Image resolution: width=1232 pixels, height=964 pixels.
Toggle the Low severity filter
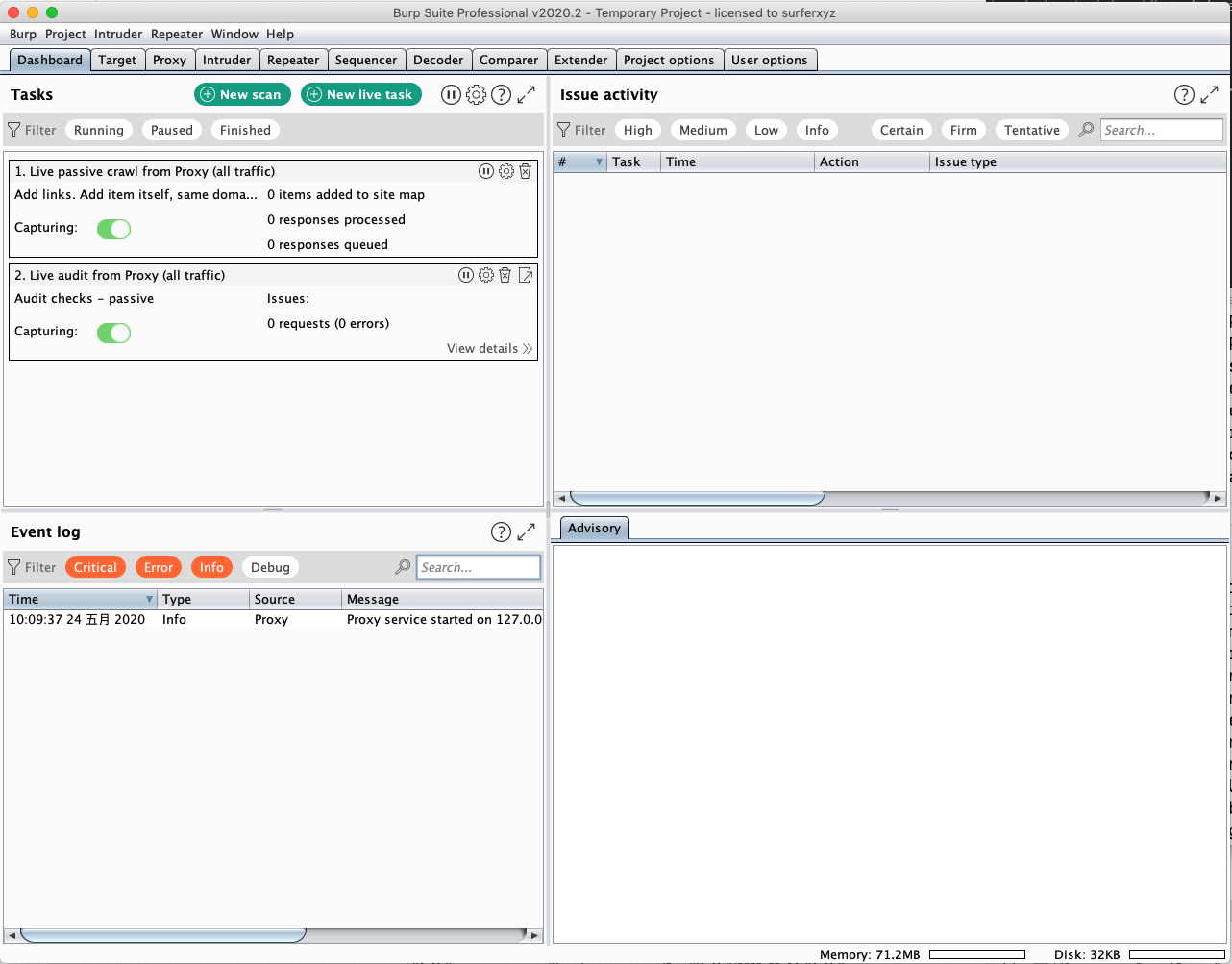click(766, 130)
